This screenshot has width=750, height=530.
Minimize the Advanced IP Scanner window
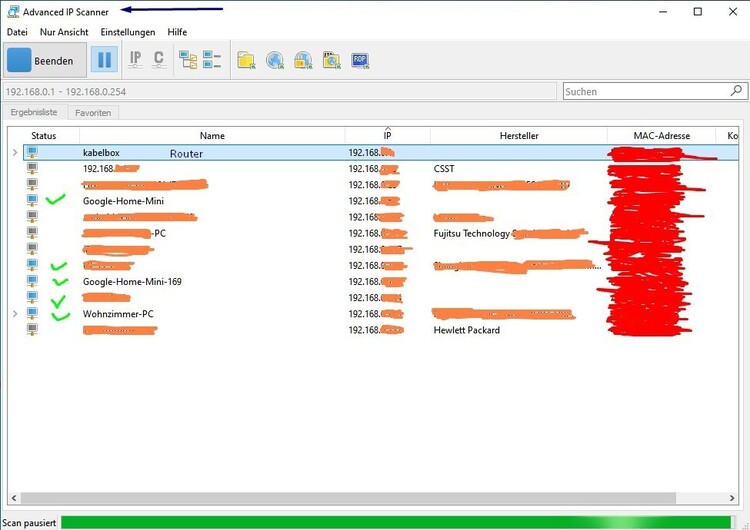pyautogui.click(x=663, y=11)
